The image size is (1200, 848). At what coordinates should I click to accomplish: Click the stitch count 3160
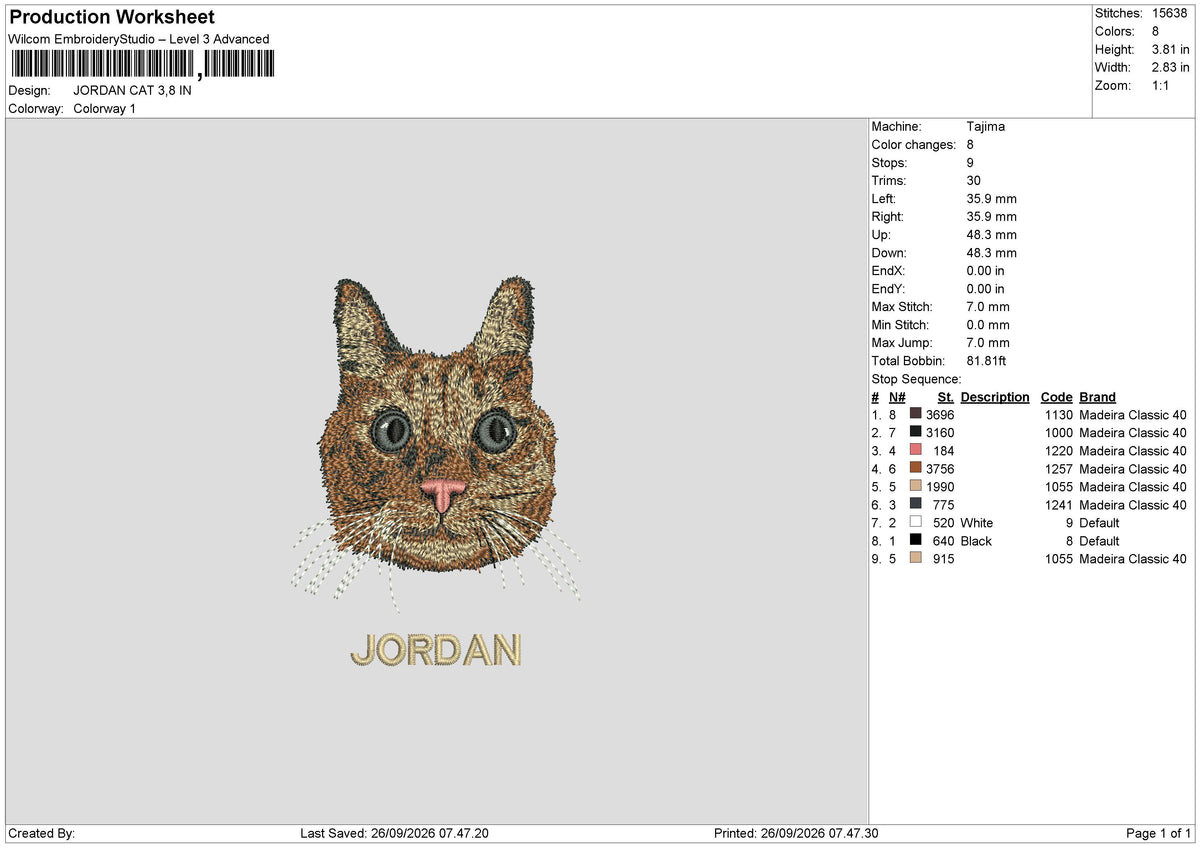(x=940, y=432)
